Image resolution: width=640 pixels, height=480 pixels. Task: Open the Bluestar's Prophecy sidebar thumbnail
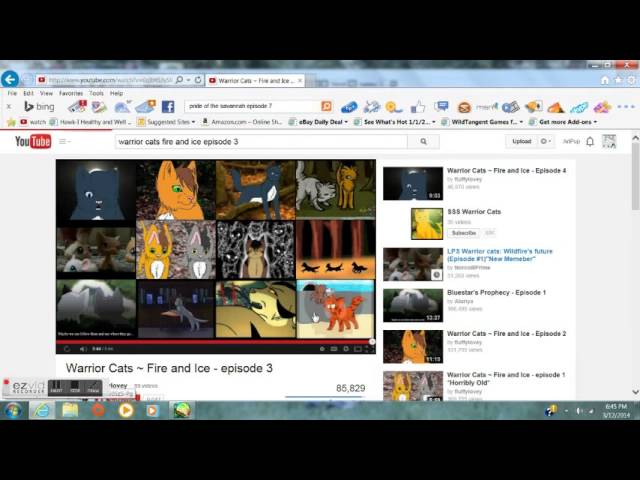(413, 305)
